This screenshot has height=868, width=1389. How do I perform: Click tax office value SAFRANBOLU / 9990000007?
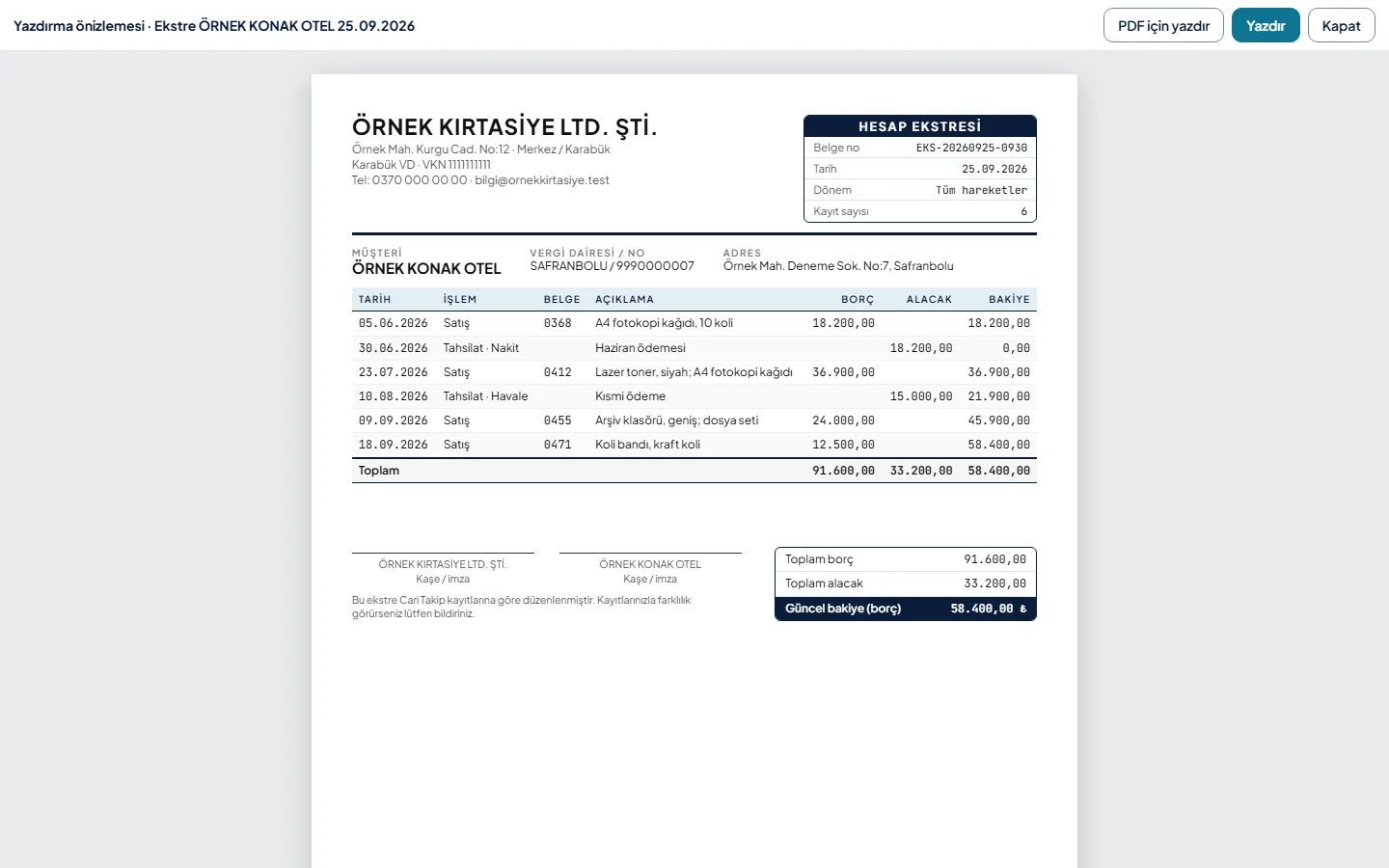tap(612, 266)
